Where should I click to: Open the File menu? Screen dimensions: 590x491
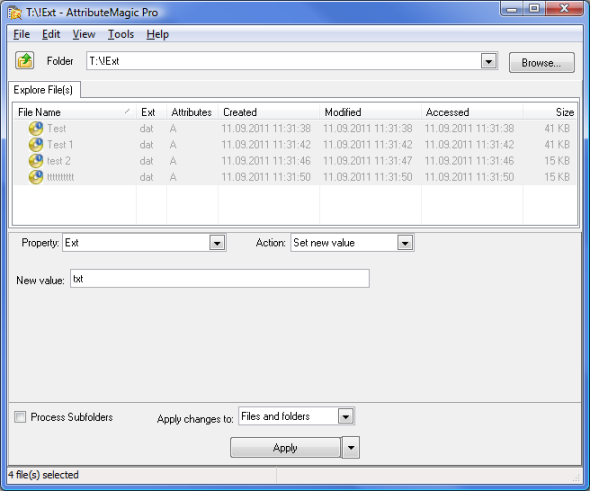pyautogui.click(x=21, y=34)
